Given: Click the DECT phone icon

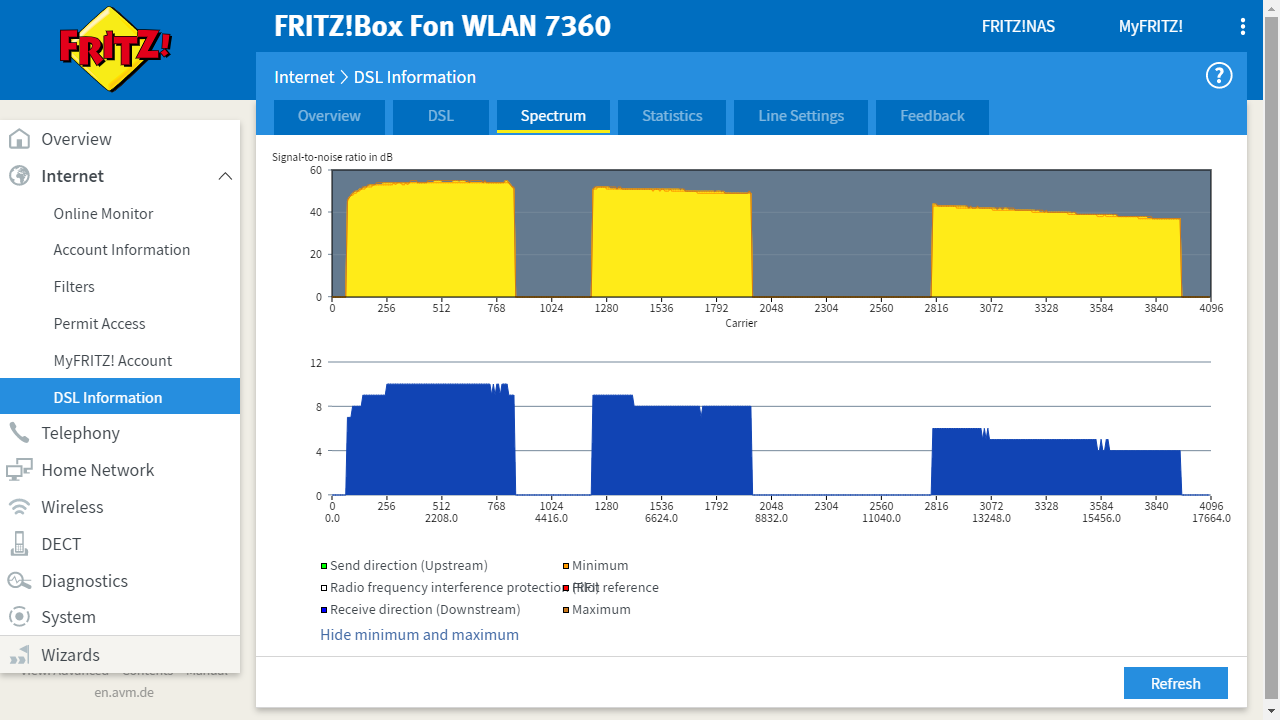Looking at the screenshot, I should tap(19, 544).
